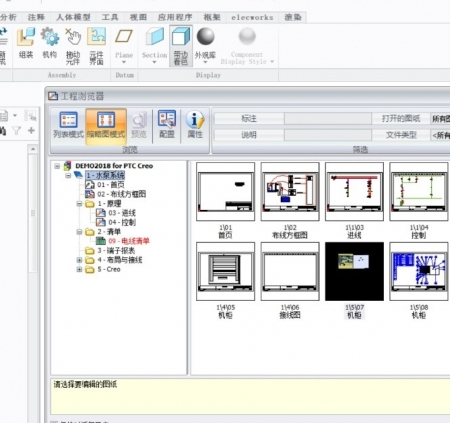Image resolution: width=450 pixels, height=423 pixels.
Task: Expand the 4 - 布局与接线 folder
Action: click(79, 260)
